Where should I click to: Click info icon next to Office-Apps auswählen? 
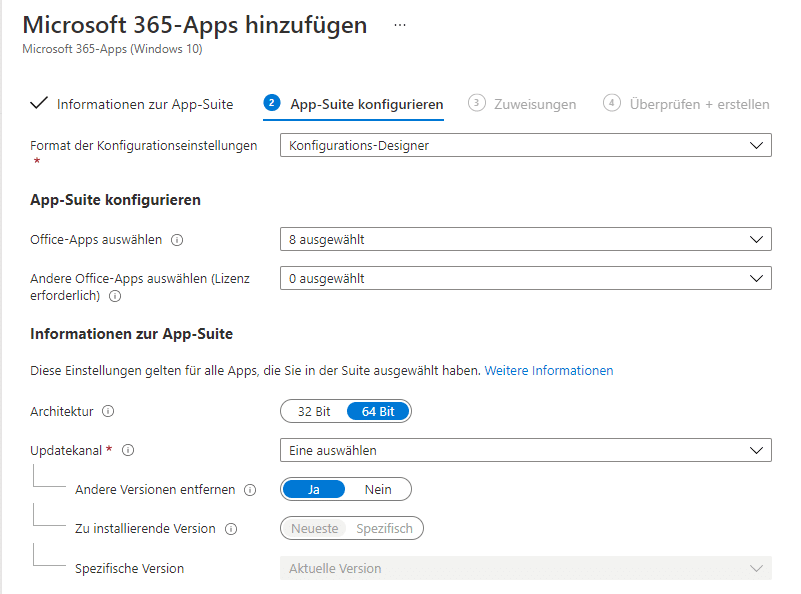click(177, 240)
